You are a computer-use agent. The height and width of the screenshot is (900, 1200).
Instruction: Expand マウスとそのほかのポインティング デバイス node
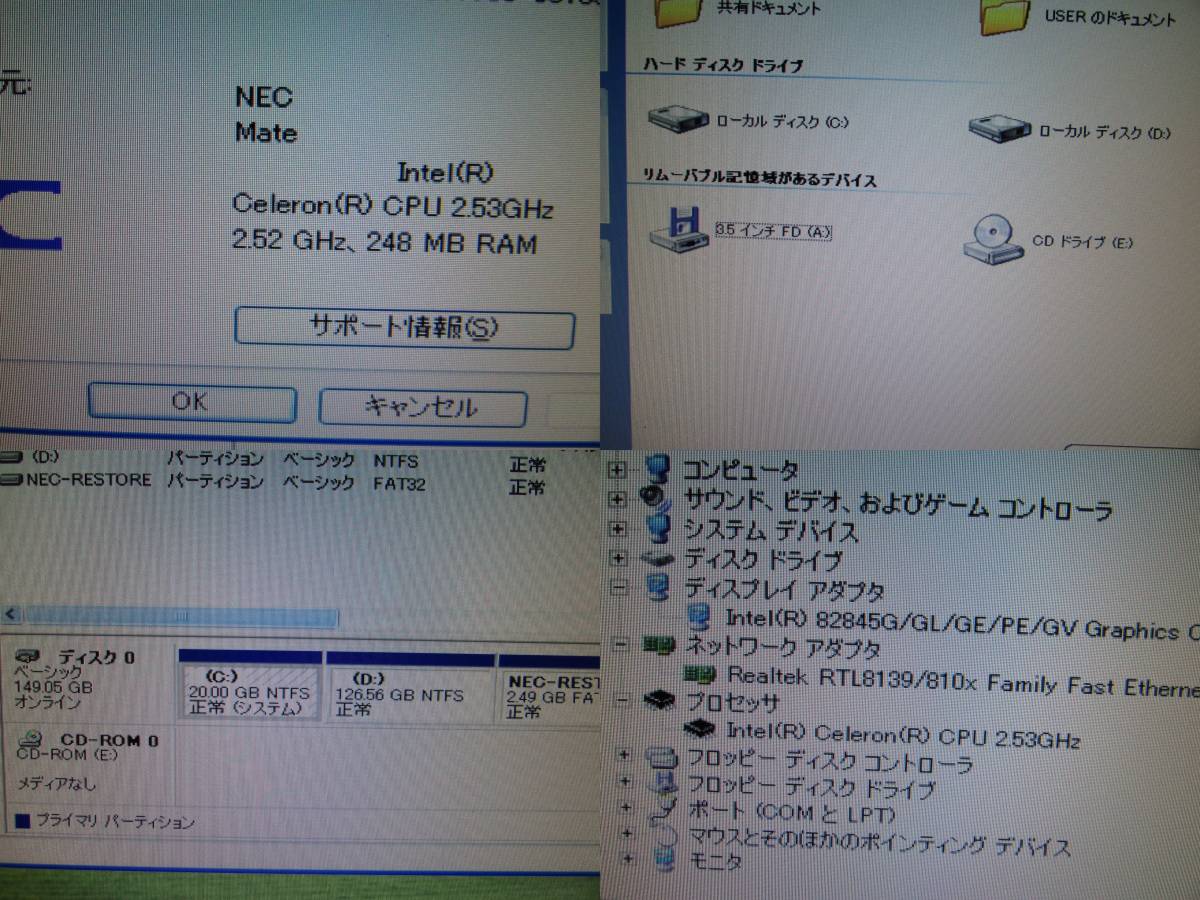click(x=627, y=832)
